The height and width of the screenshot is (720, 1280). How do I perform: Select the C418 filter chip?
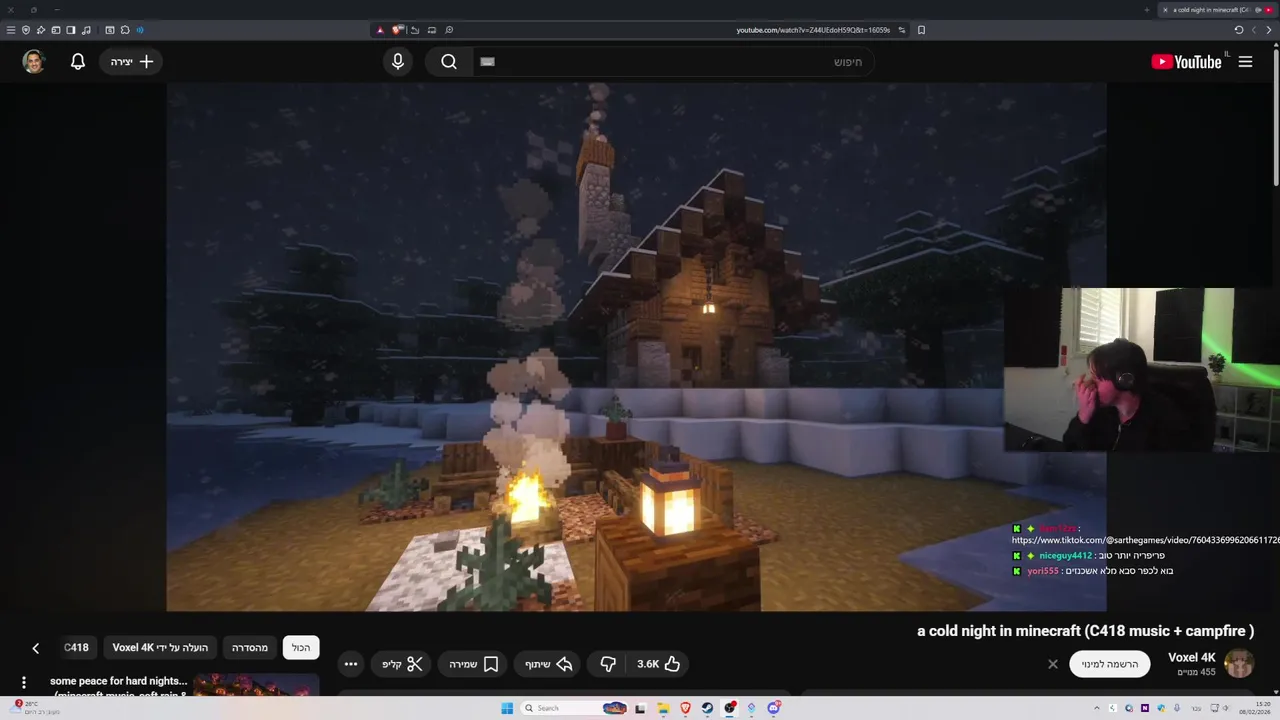coord(76,648)
